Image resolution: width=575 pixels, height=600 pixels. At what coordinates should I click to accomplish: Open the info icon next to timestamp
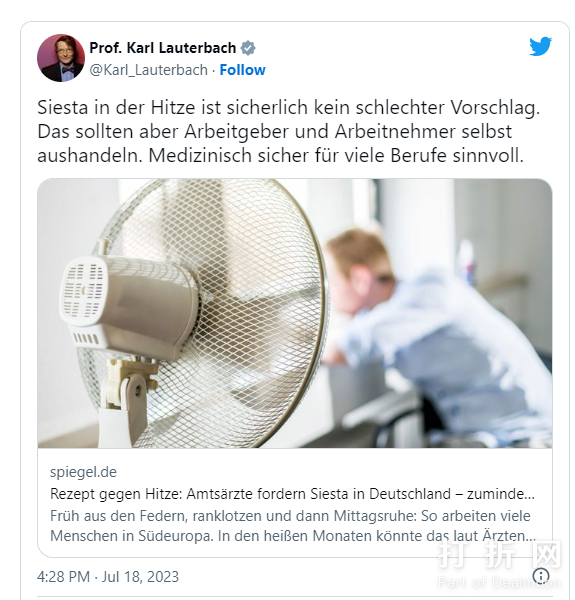click(x=541, y=576)
